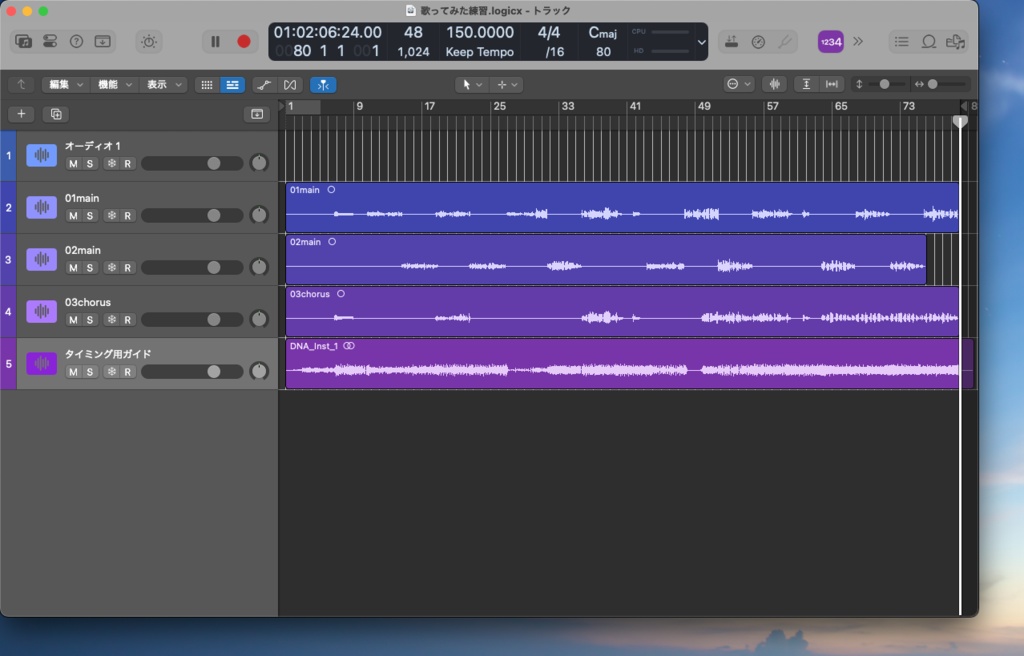
Task: Click the 4/4 time signature display
Action: click(x=549, y=33)
